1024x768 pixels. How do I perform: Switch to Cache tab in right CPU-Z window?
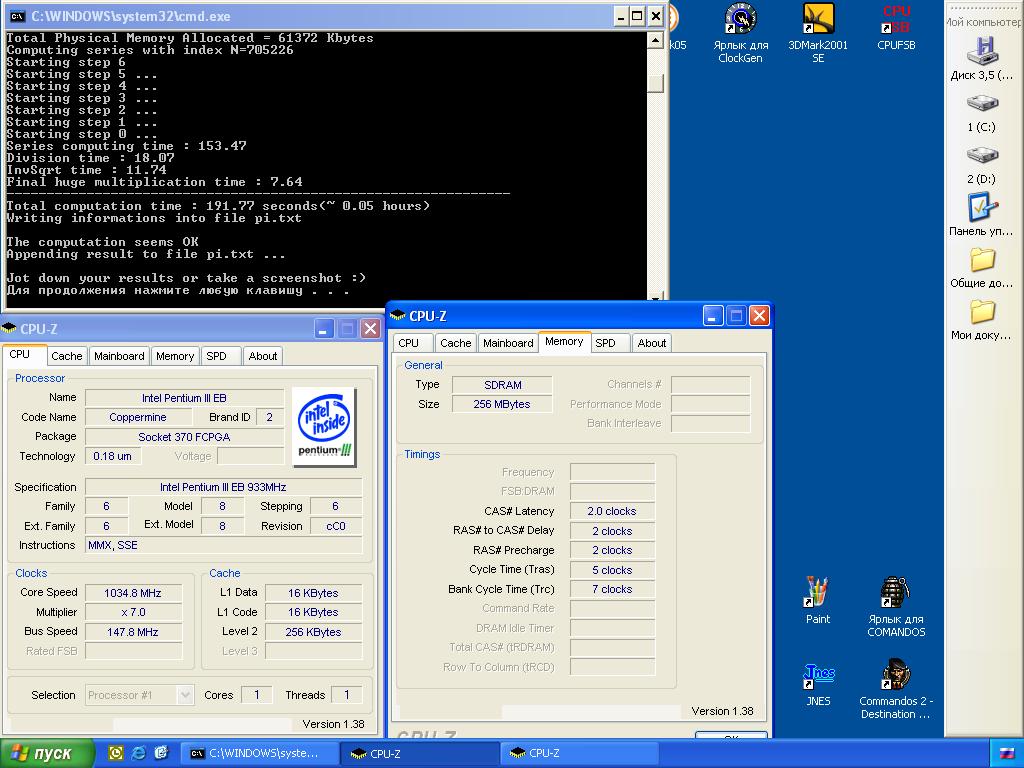tap(455, 343)
